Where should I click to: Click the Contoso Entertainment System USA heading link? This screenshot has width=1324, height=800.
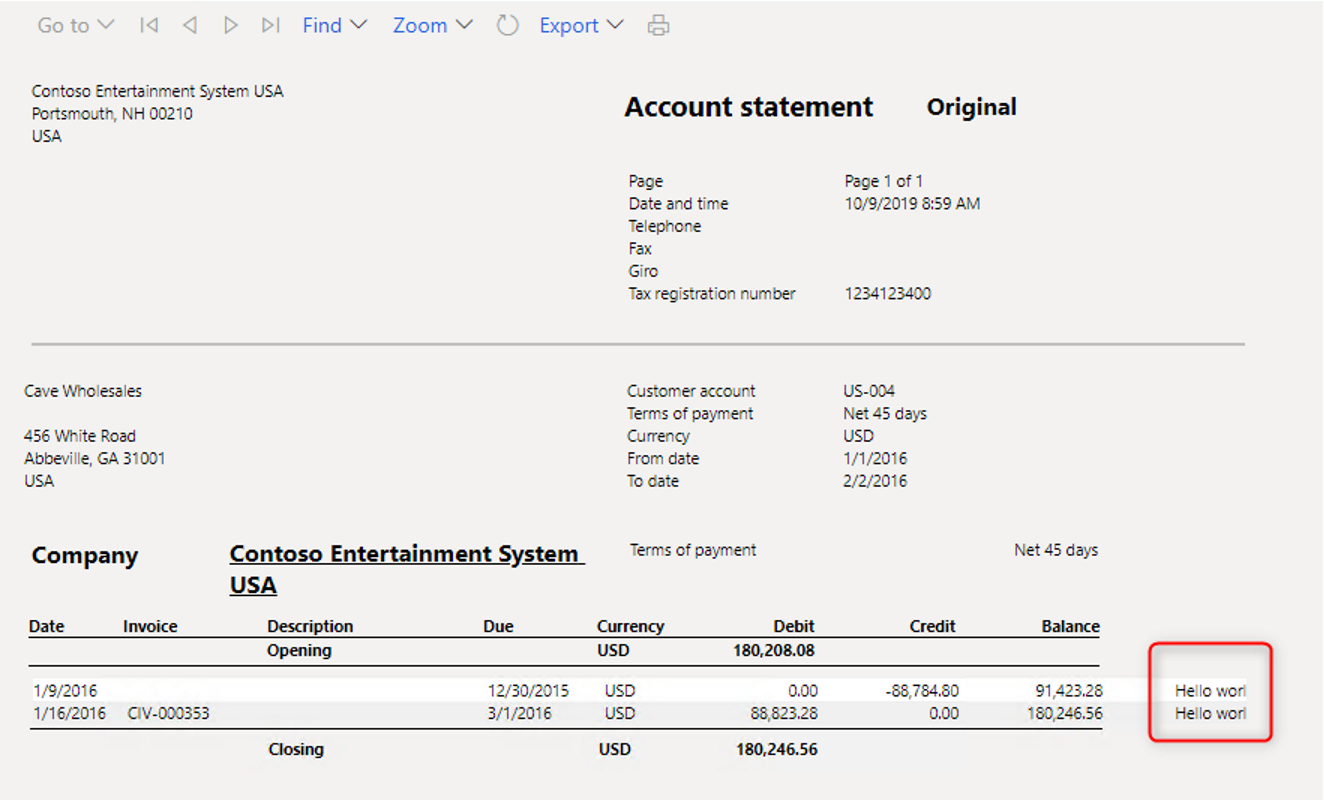407,569
